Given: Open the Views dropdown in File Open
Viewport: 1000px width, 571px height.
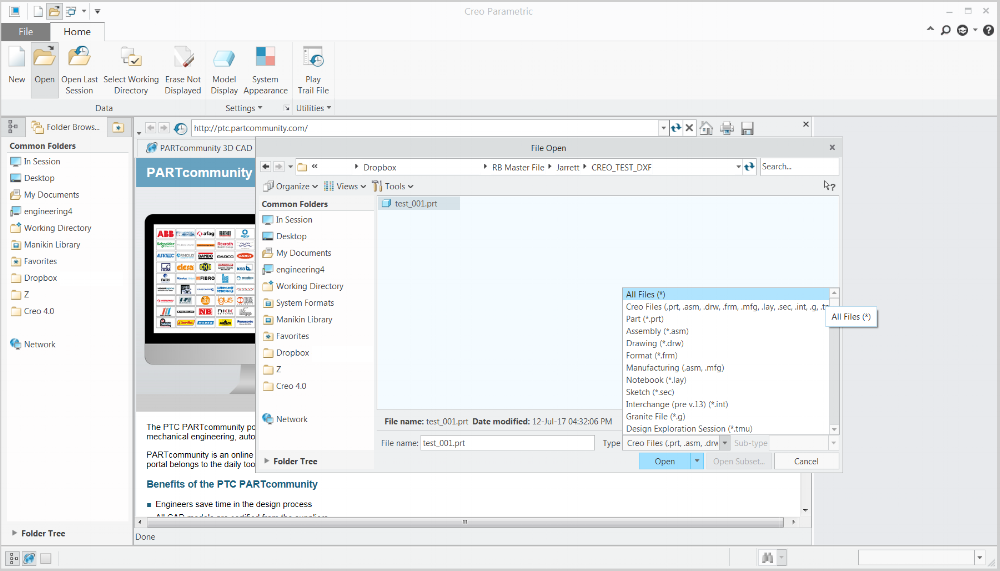Looking at the screenshot, I should [344, 186].
